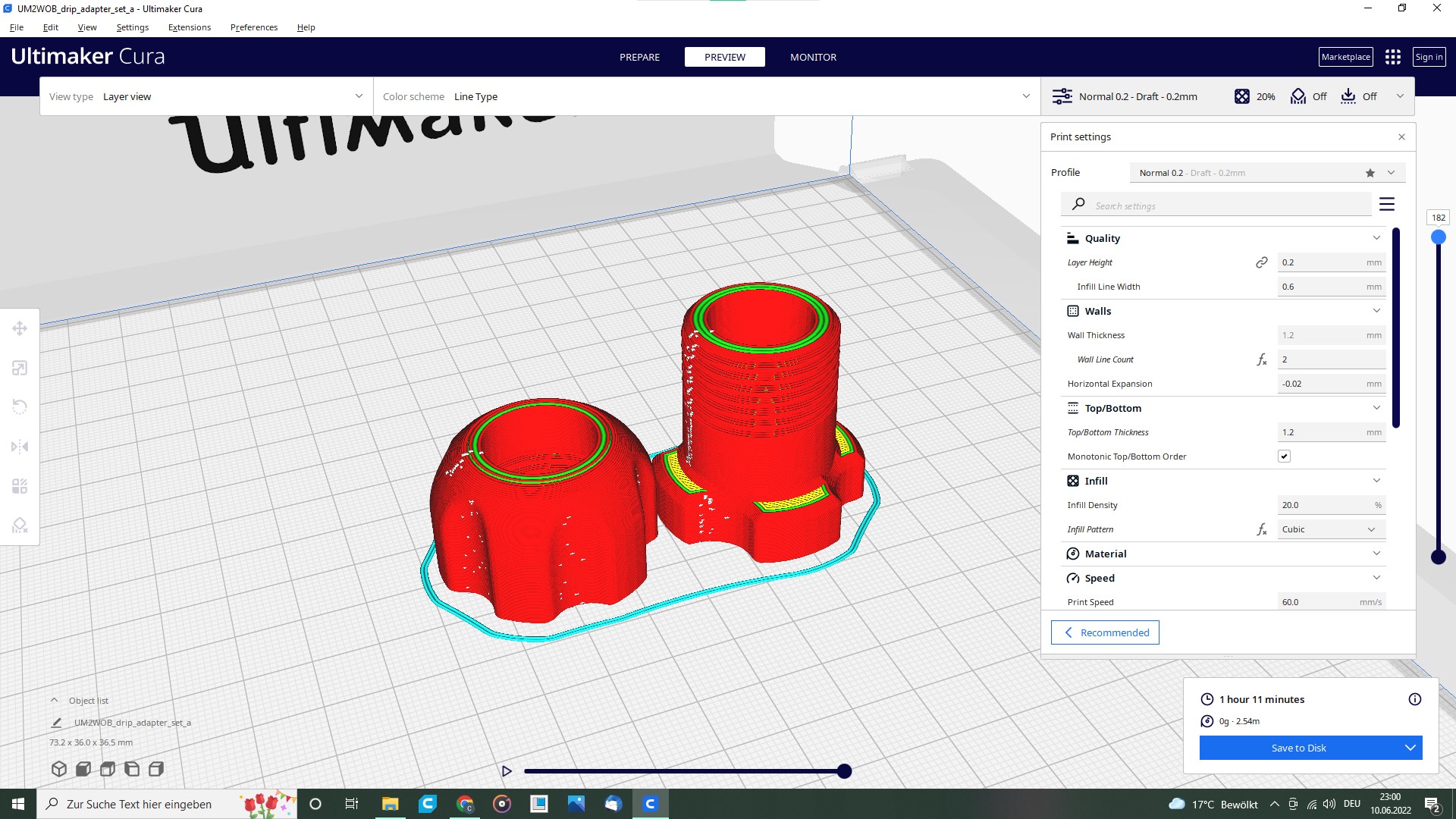Click the linked-extruder icon beside Layer Height
The height and width of the screenshot is (819, 1456).
(x=1262, y=262)
